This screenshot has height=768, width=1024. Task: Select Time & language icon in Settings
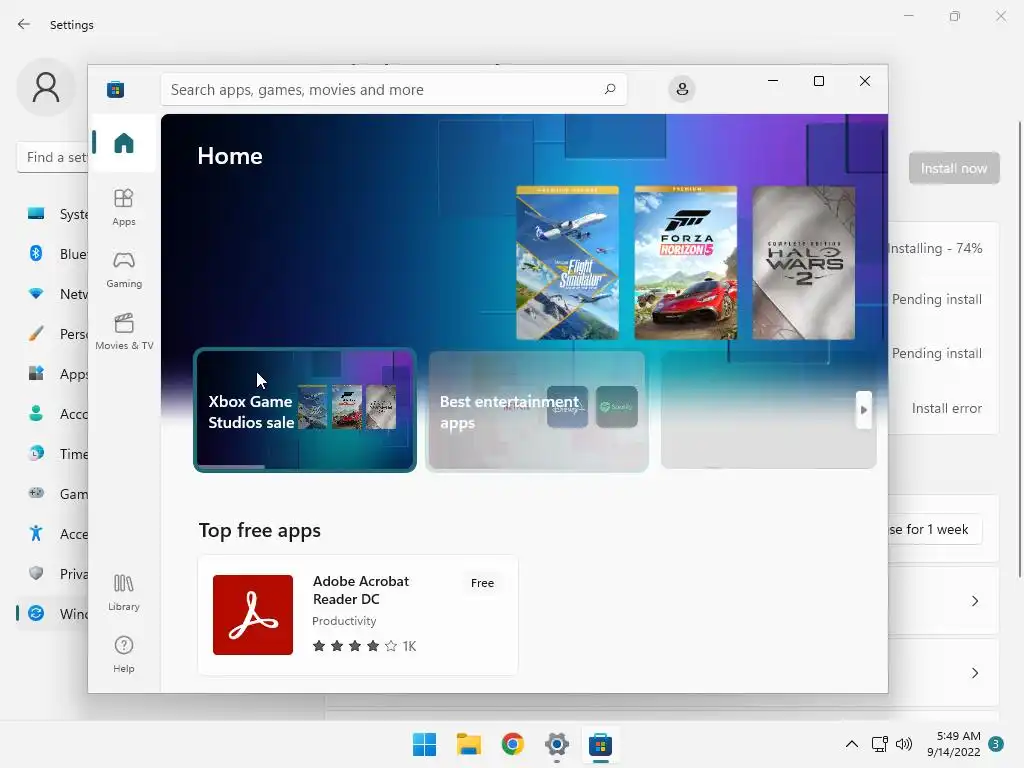[x=36, y=453]
